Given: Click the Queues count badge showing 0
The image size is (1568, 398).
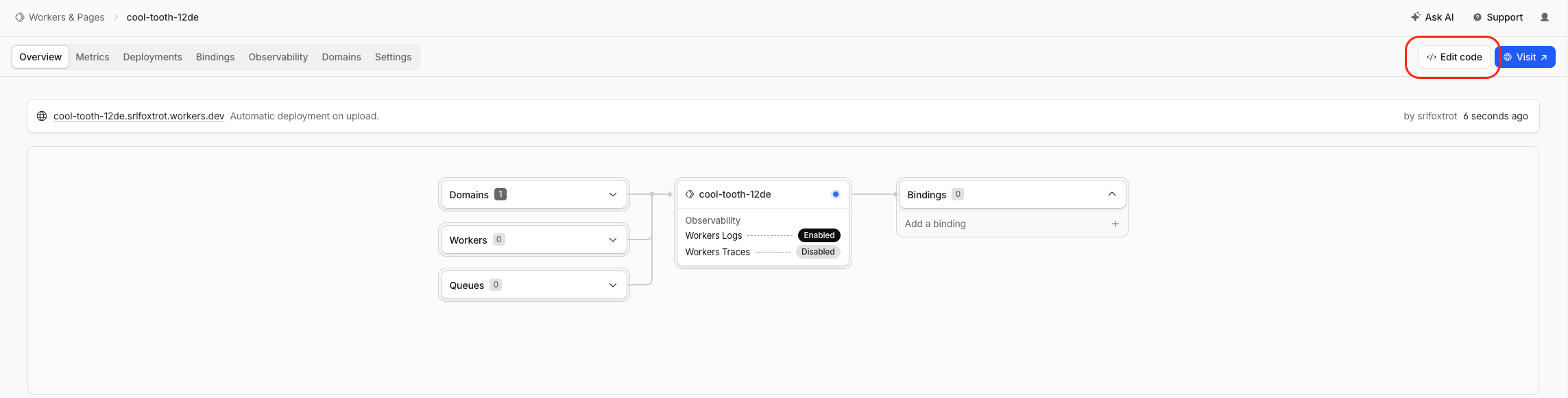Looking at the screenshot, I should tap(496, 285).
